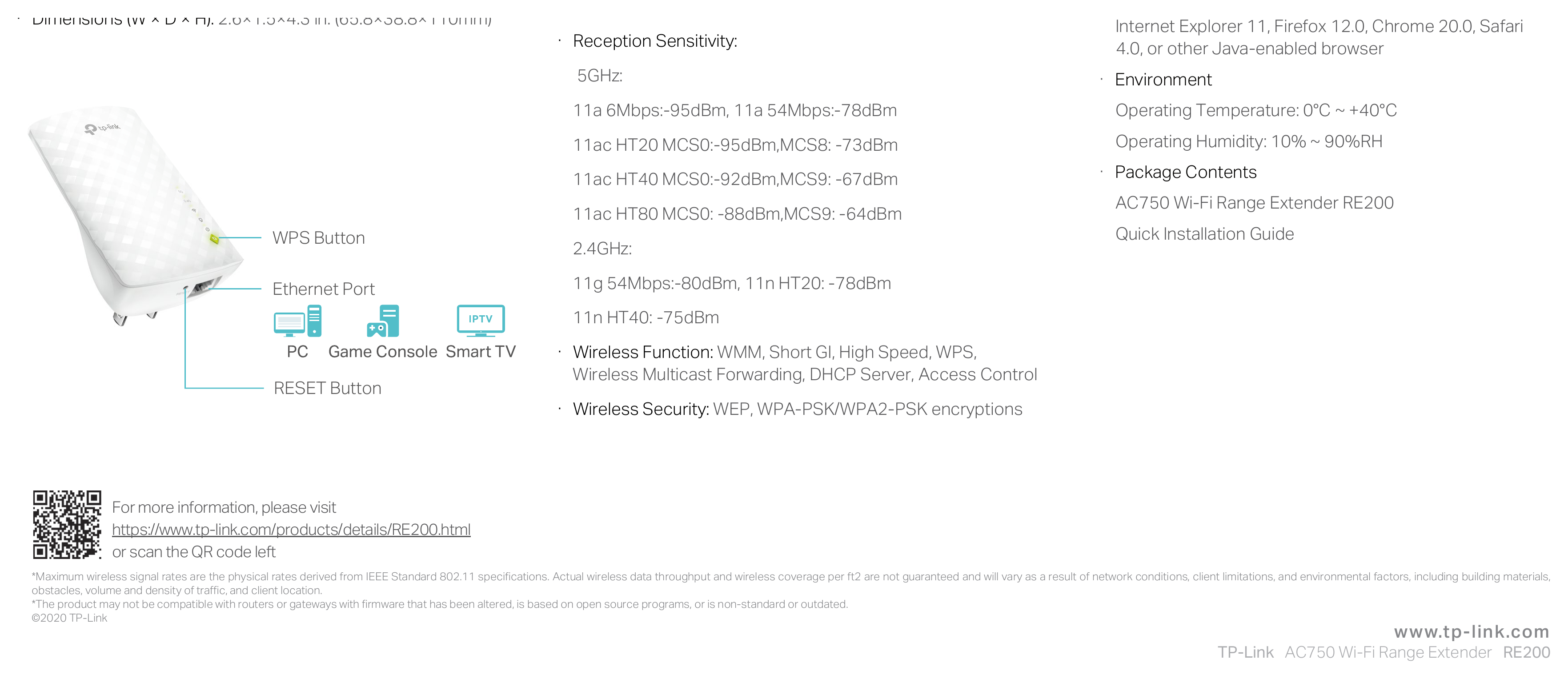This screenshot has height=679, width=1568.
Task: Select the Reception Sensitivity heading
Action: pos(655,41)
